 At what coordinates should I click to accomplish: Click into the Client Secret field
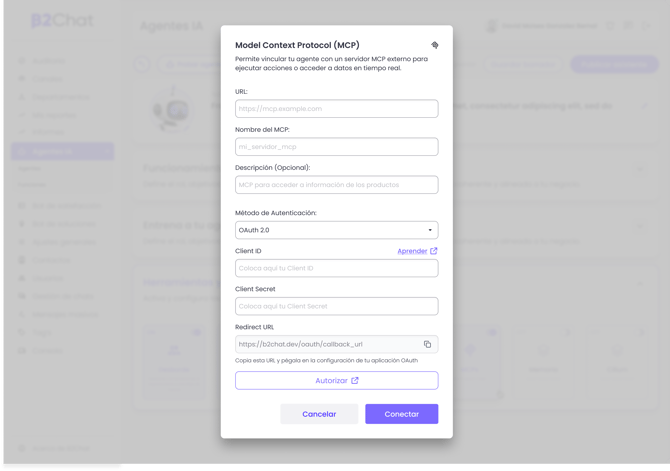tap(336, 306)
